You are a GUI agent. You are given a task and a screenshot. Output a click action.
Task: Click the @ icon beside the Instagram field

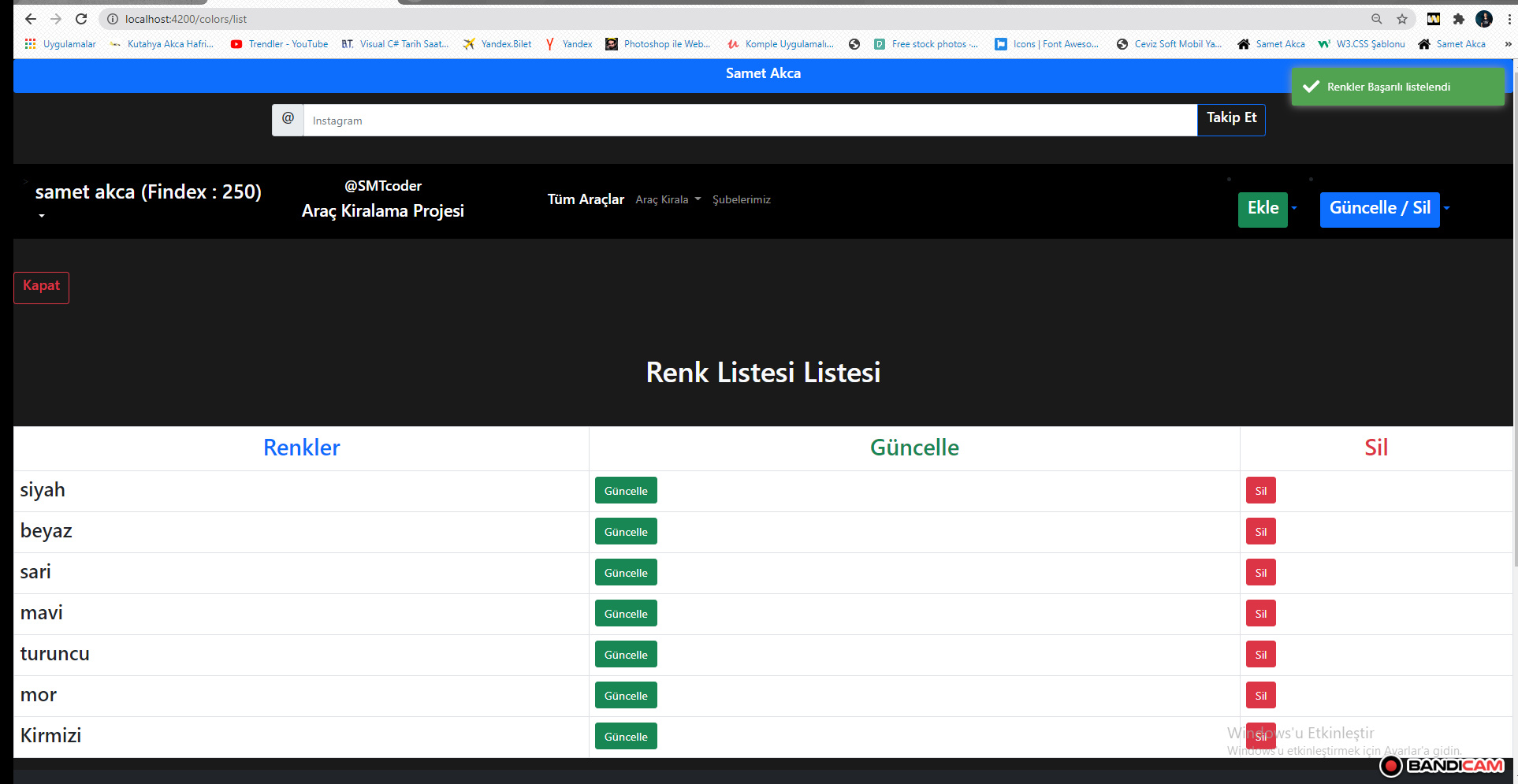288,119
